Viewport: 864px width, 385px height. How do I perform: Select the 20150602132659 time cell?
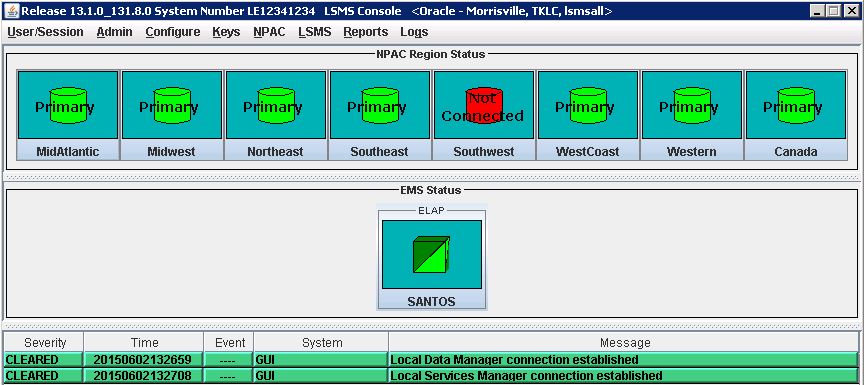[x=144, y=360]
